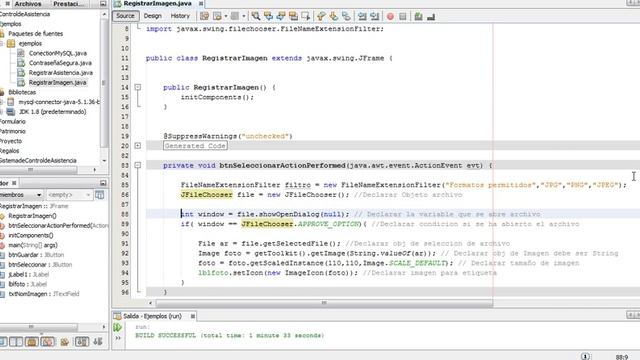The width and height of the screenshot is (640, 360).
Task: Select RegistrarAsistencia.java in project tree
Action: coord(61,73)
